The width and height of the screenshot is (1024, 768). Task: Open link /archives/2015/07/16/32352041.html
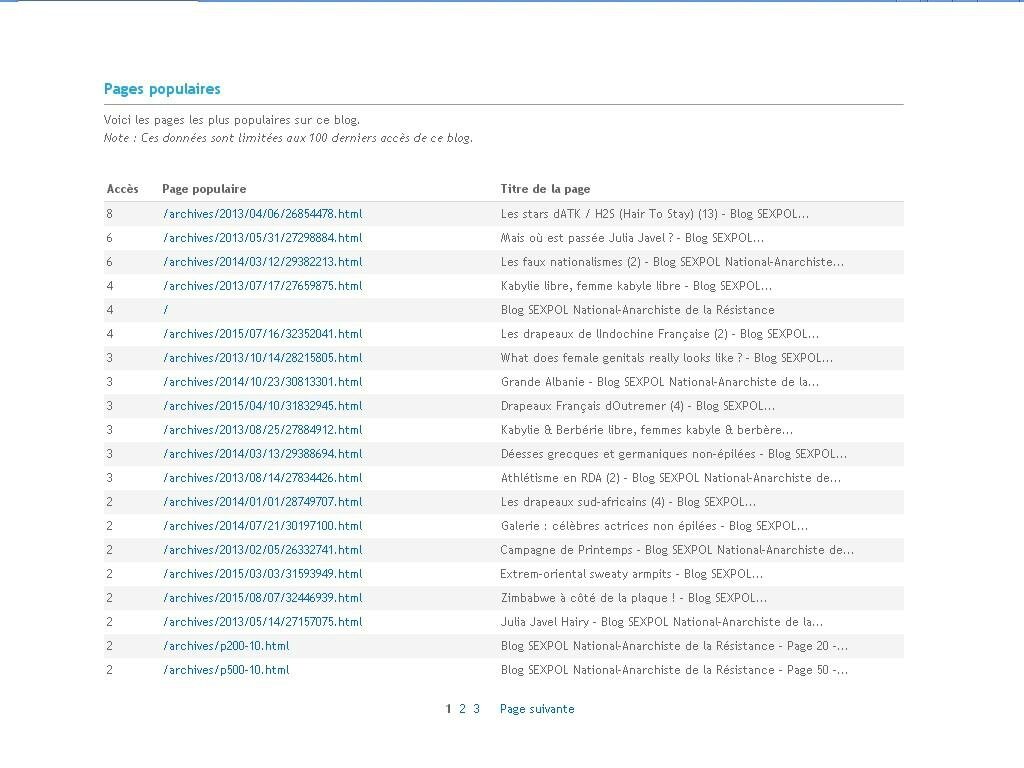263,334
